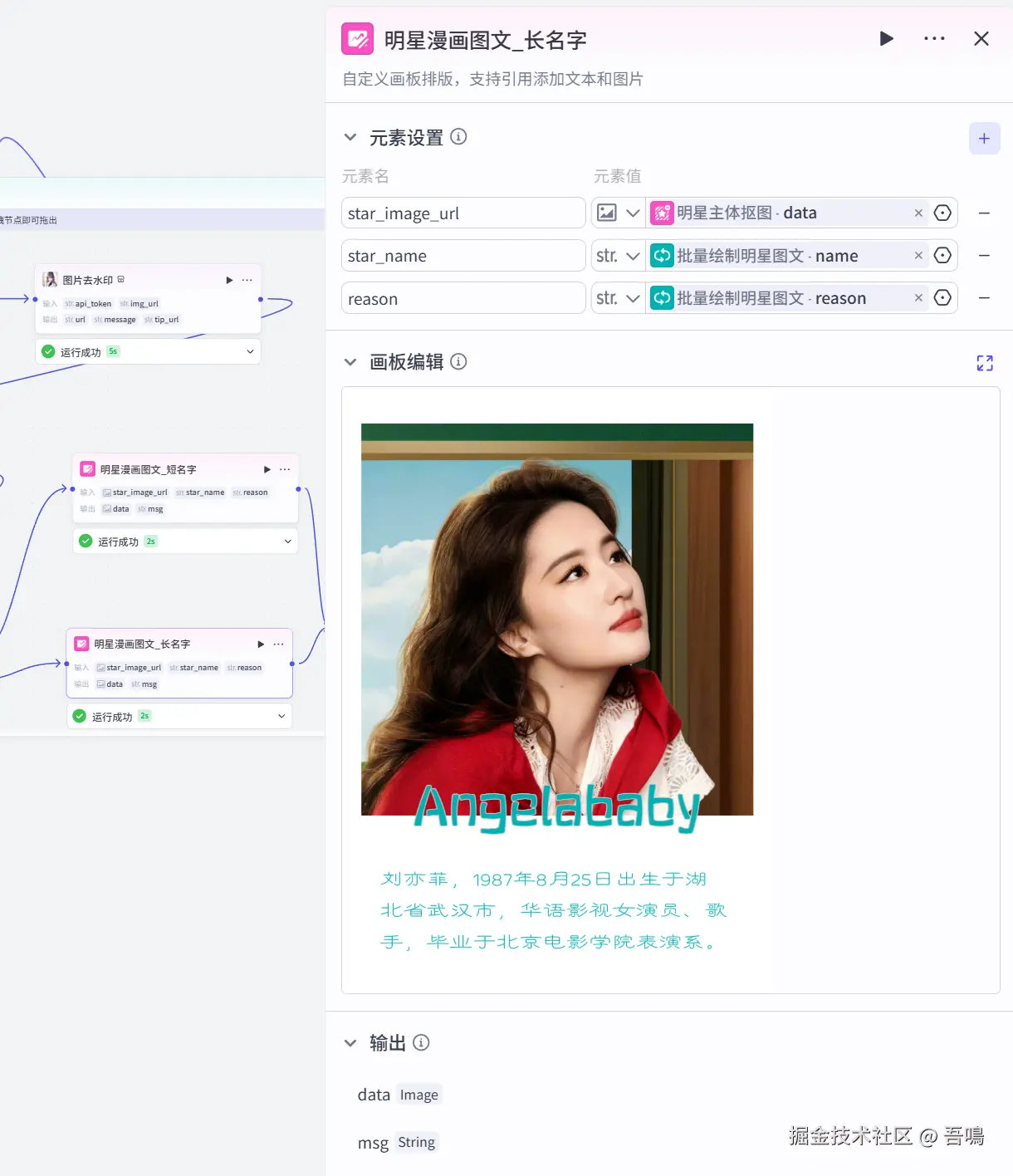Open more options on 图片去水印 node
1013x1176 pixels.
pos(247,280)
